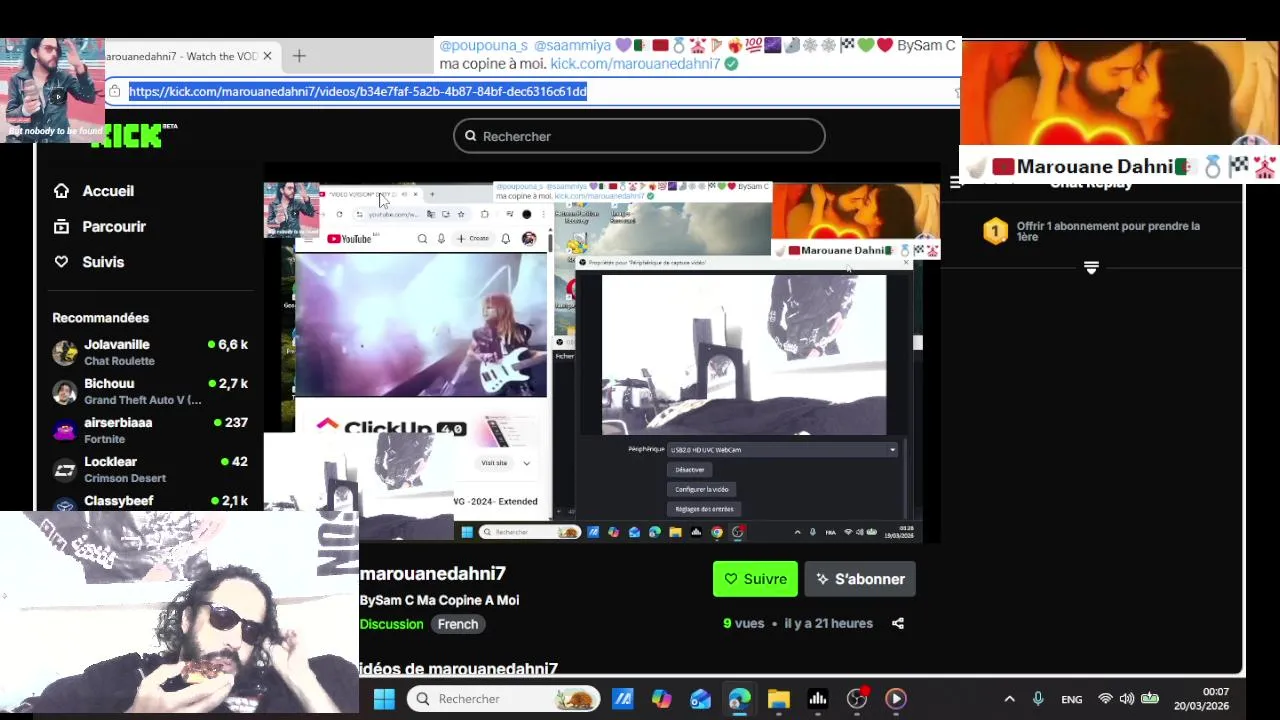Switch to OBS Studio in taskbar

(x=857, y=699)
